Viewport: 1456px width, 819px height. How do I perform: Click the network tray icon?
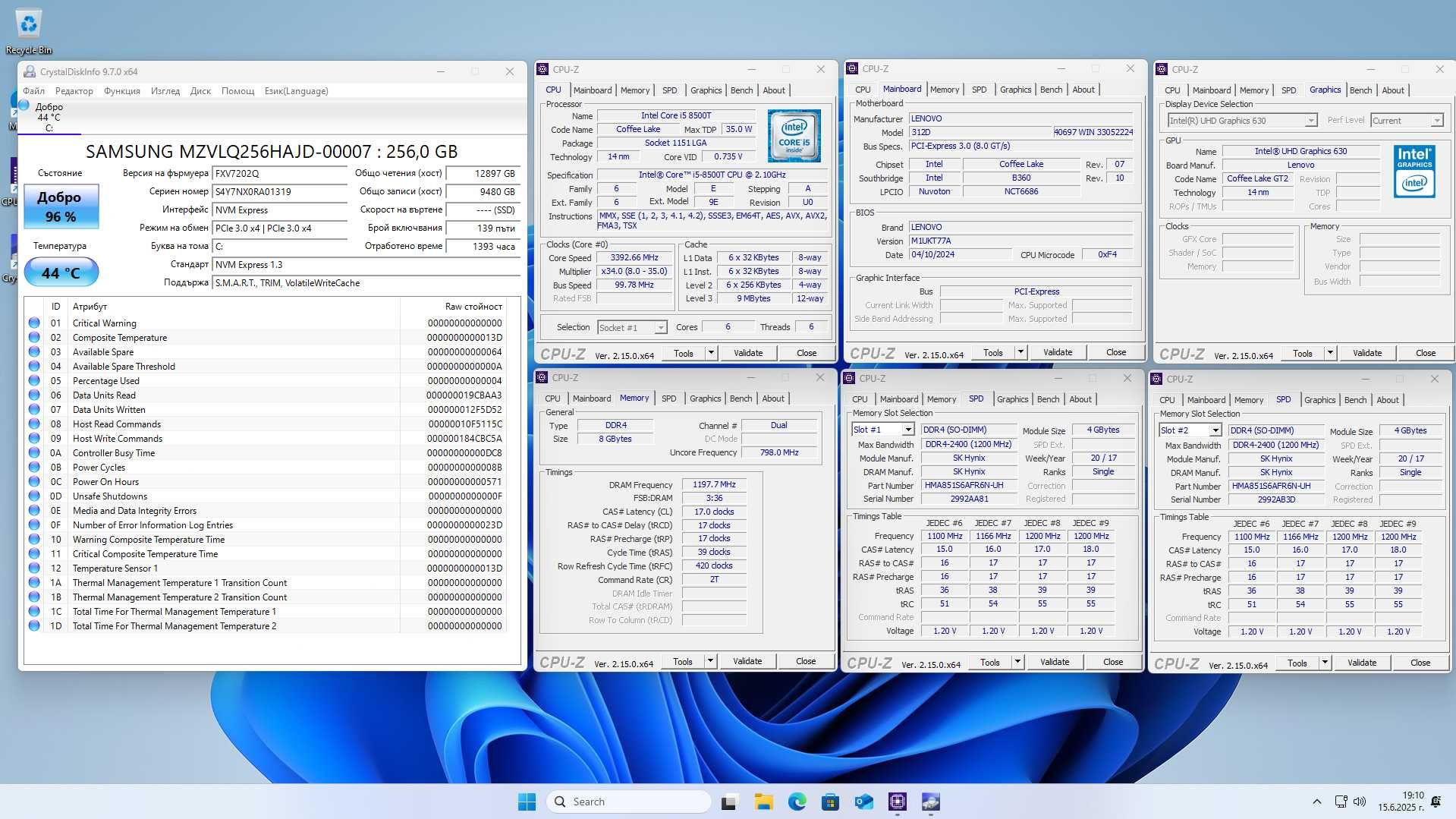(1341, 802)
